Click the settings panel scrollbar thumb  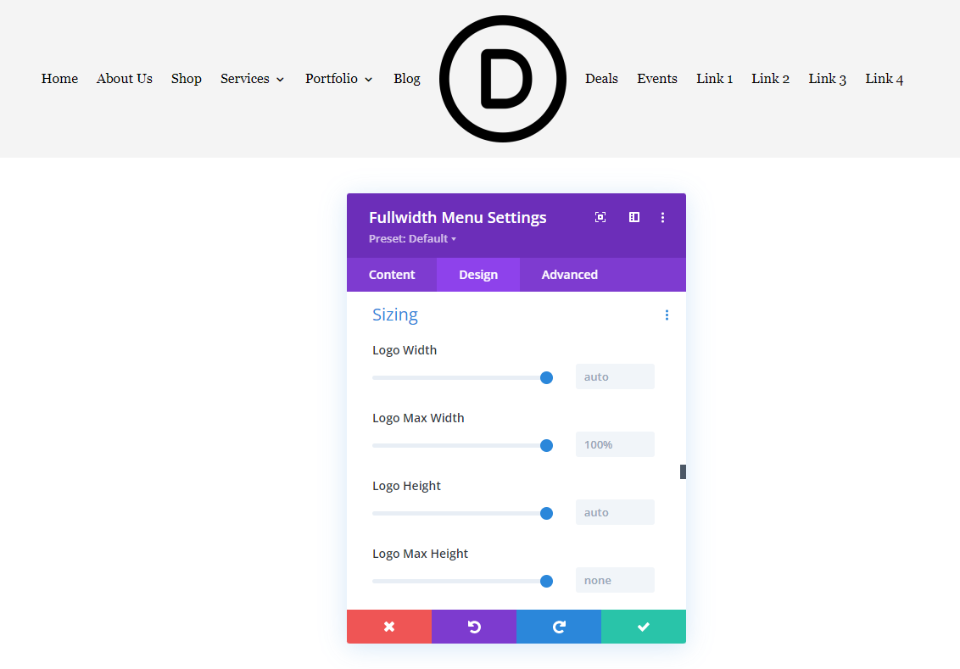coord(683,472)
